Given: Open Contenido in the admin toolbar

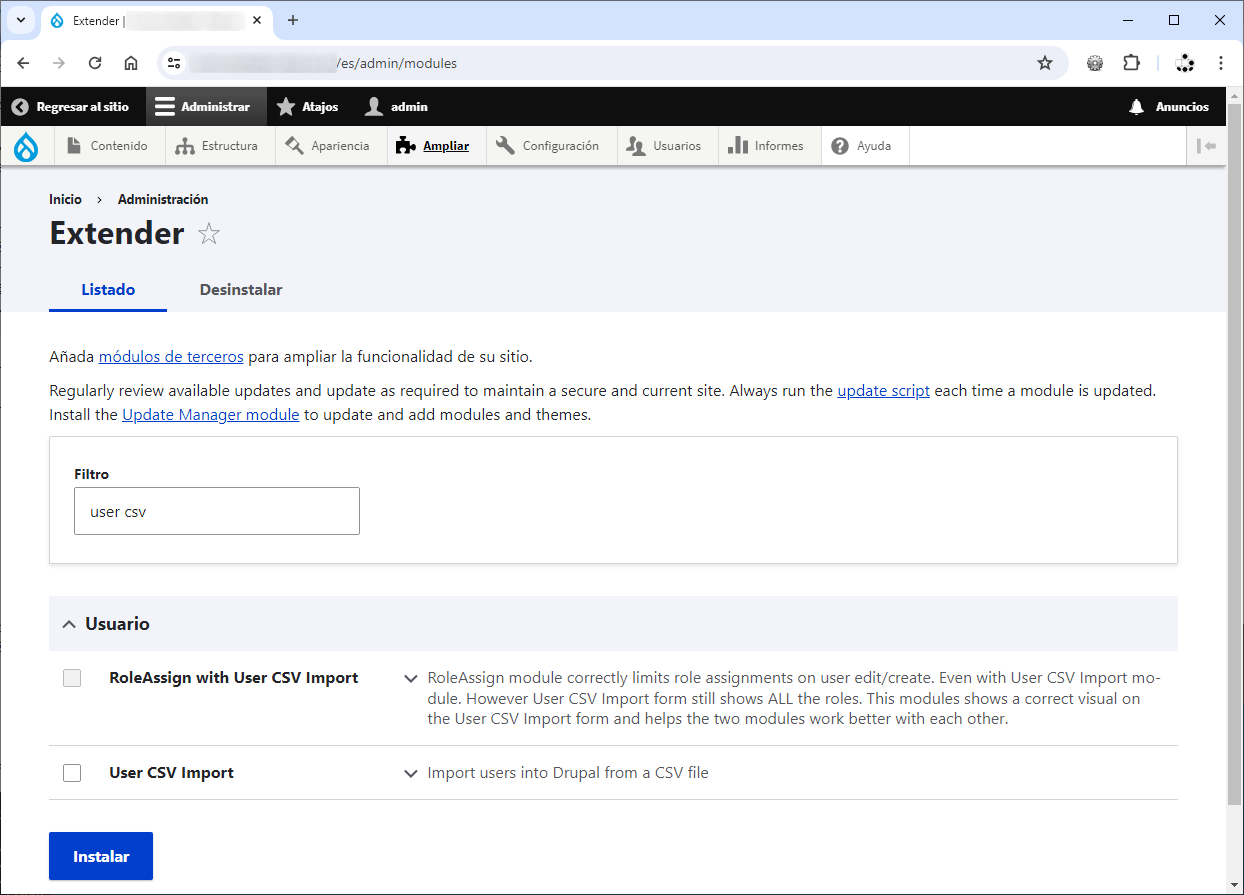Looking at the screenshot, I should (108, 146).
